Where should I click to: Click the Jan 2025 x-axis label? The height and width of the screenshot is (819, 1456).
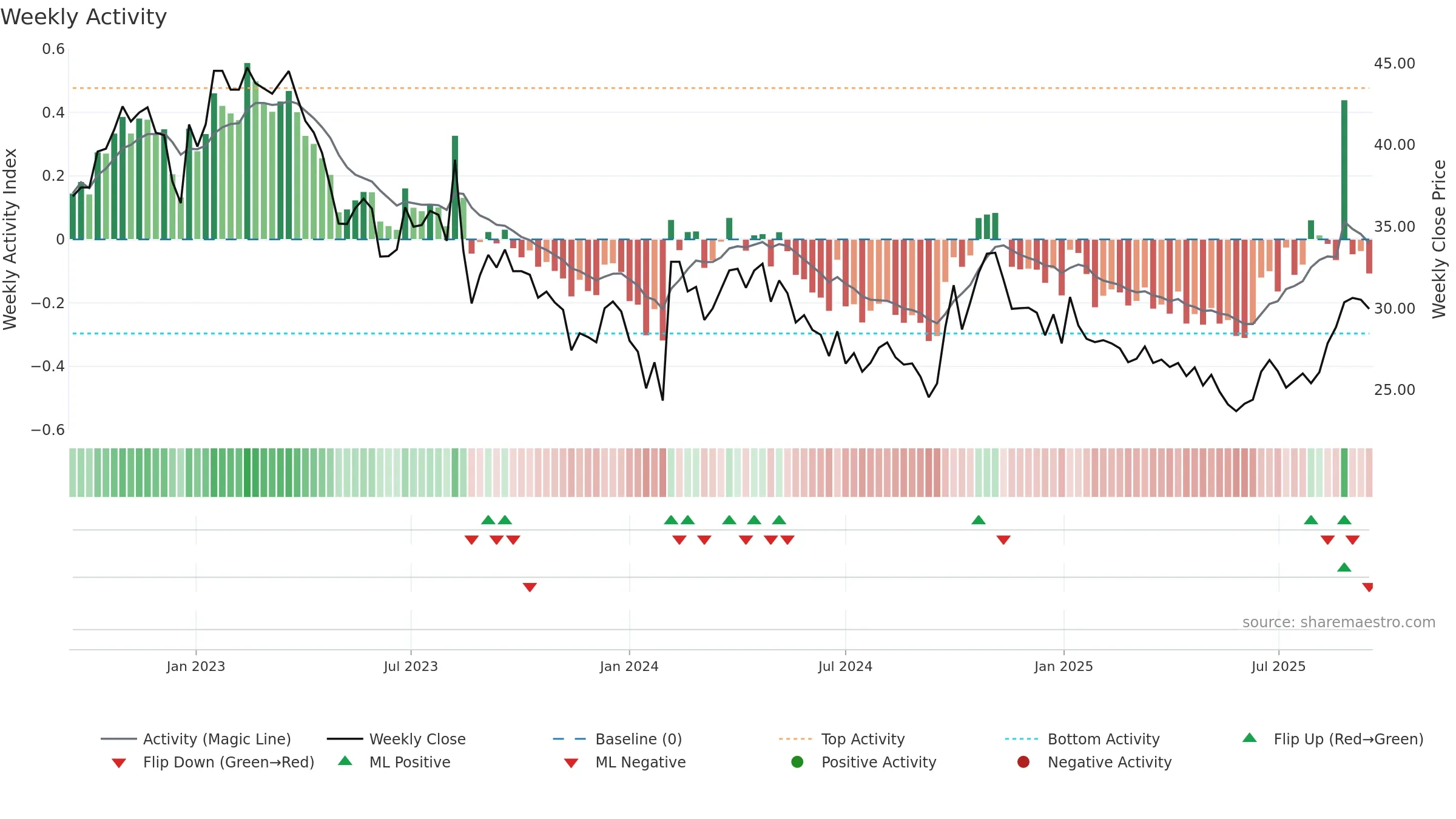tap(1063, 666)
